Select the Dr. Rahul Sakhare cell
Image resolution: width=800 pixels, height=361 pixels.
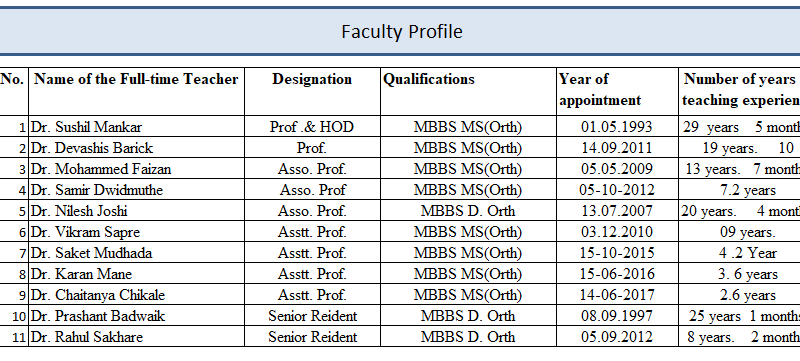click(x=136, y=337)
